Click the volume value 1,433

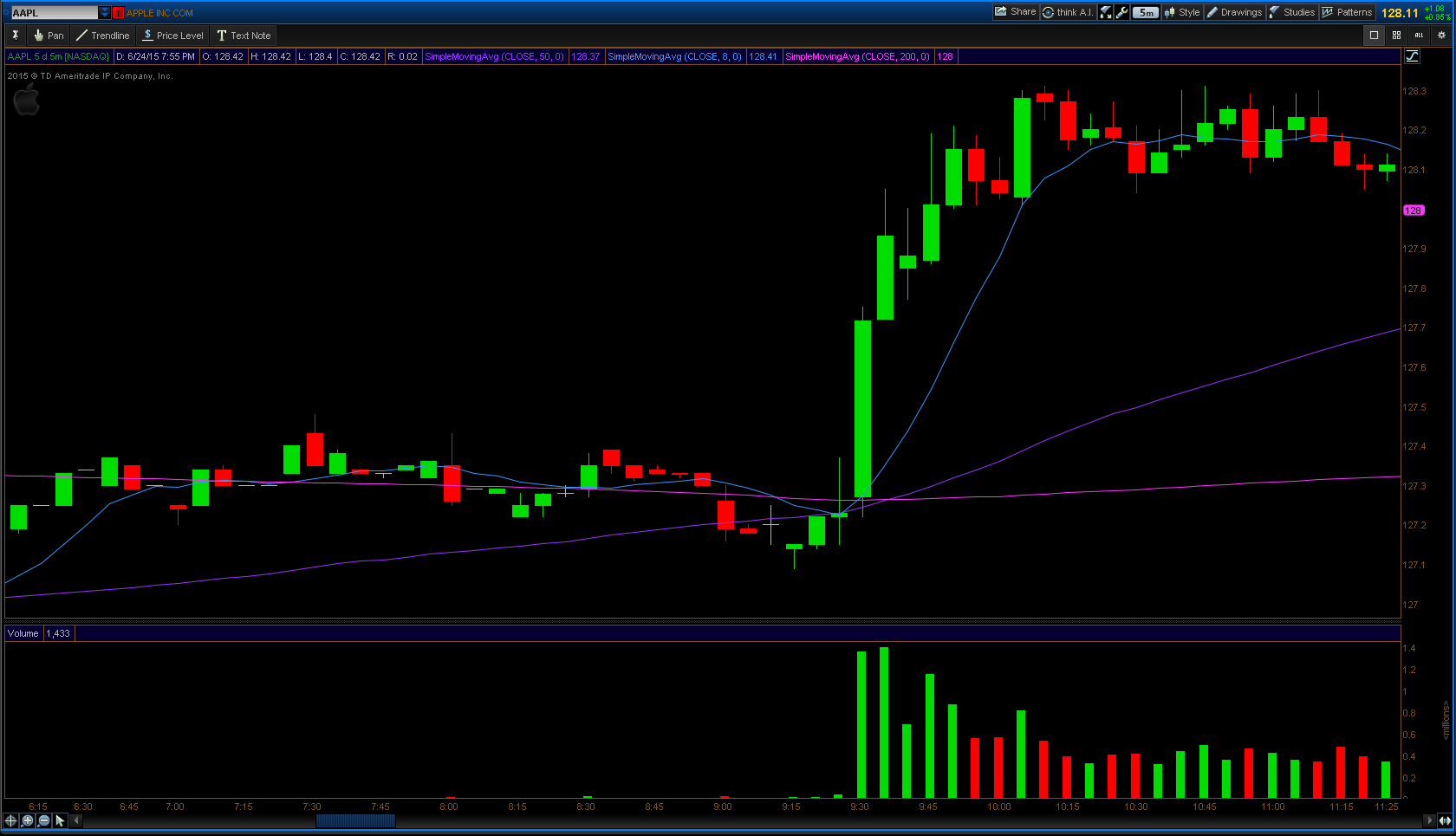click(58, 633)
